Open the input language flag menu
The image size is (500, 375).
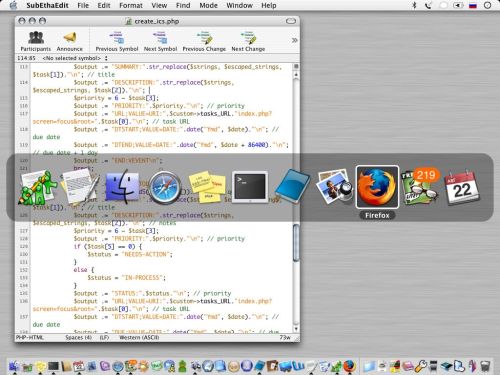pyautogui.click(x=473, y=5)
